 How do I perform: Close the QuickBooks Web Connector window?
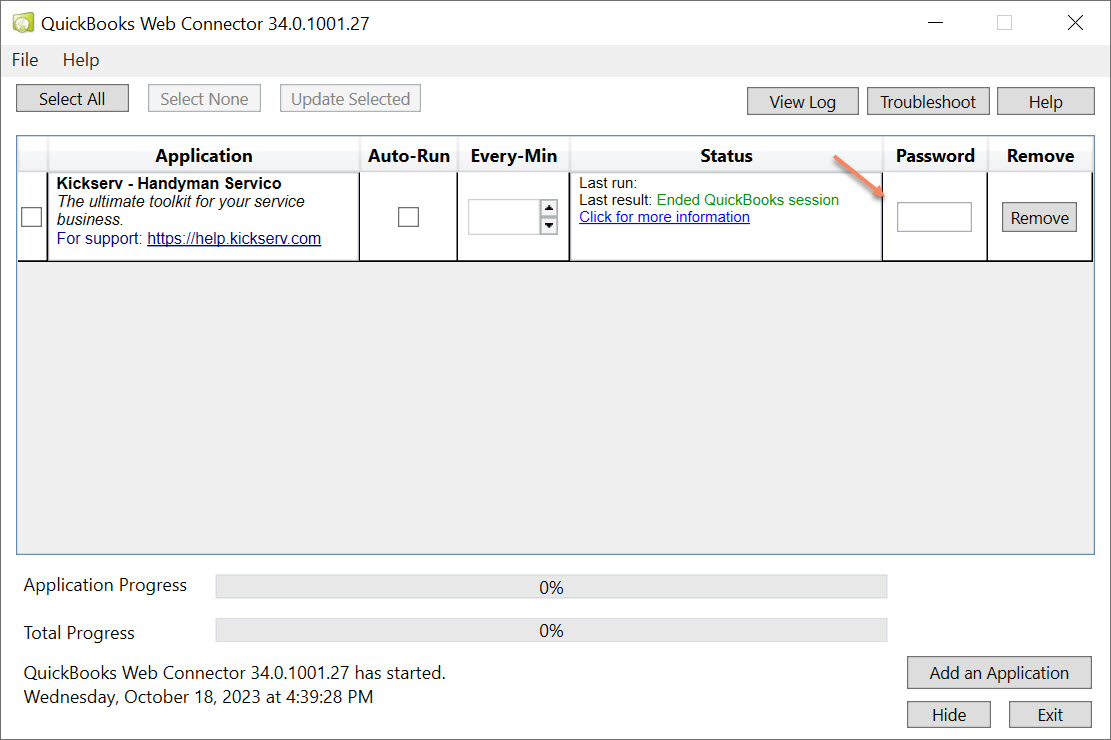1075,23
